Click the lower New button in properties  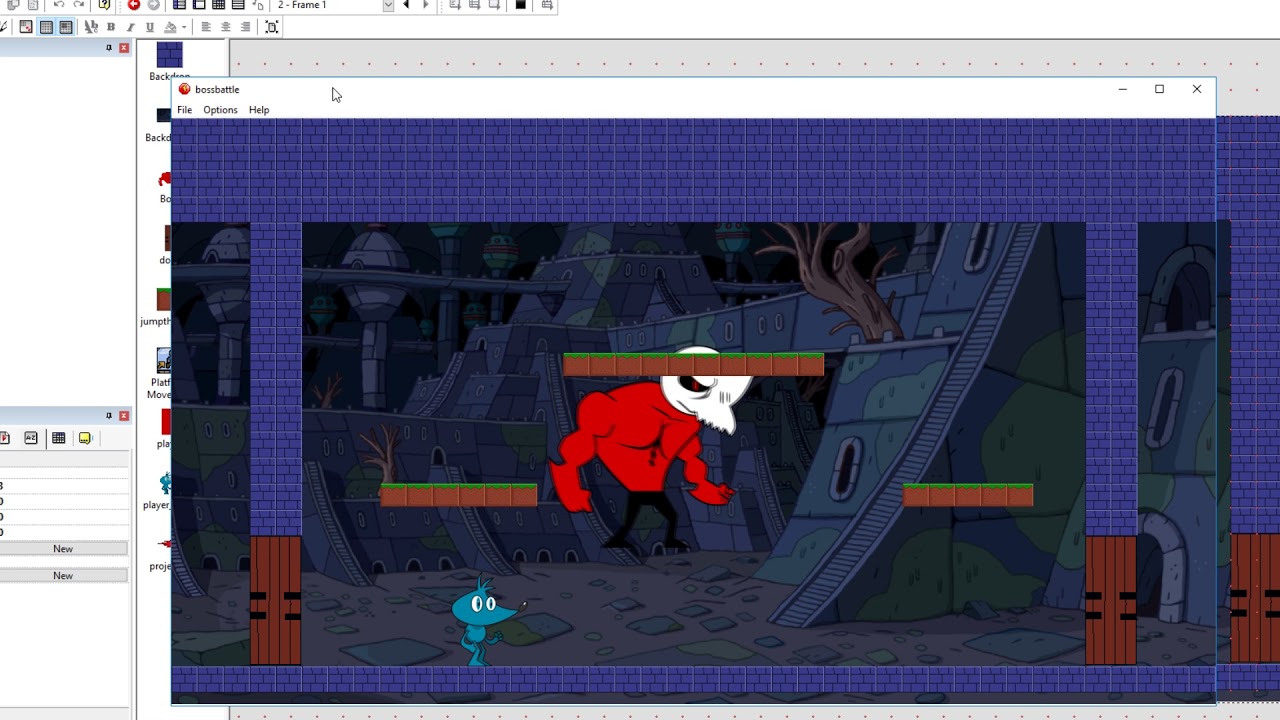63,576
